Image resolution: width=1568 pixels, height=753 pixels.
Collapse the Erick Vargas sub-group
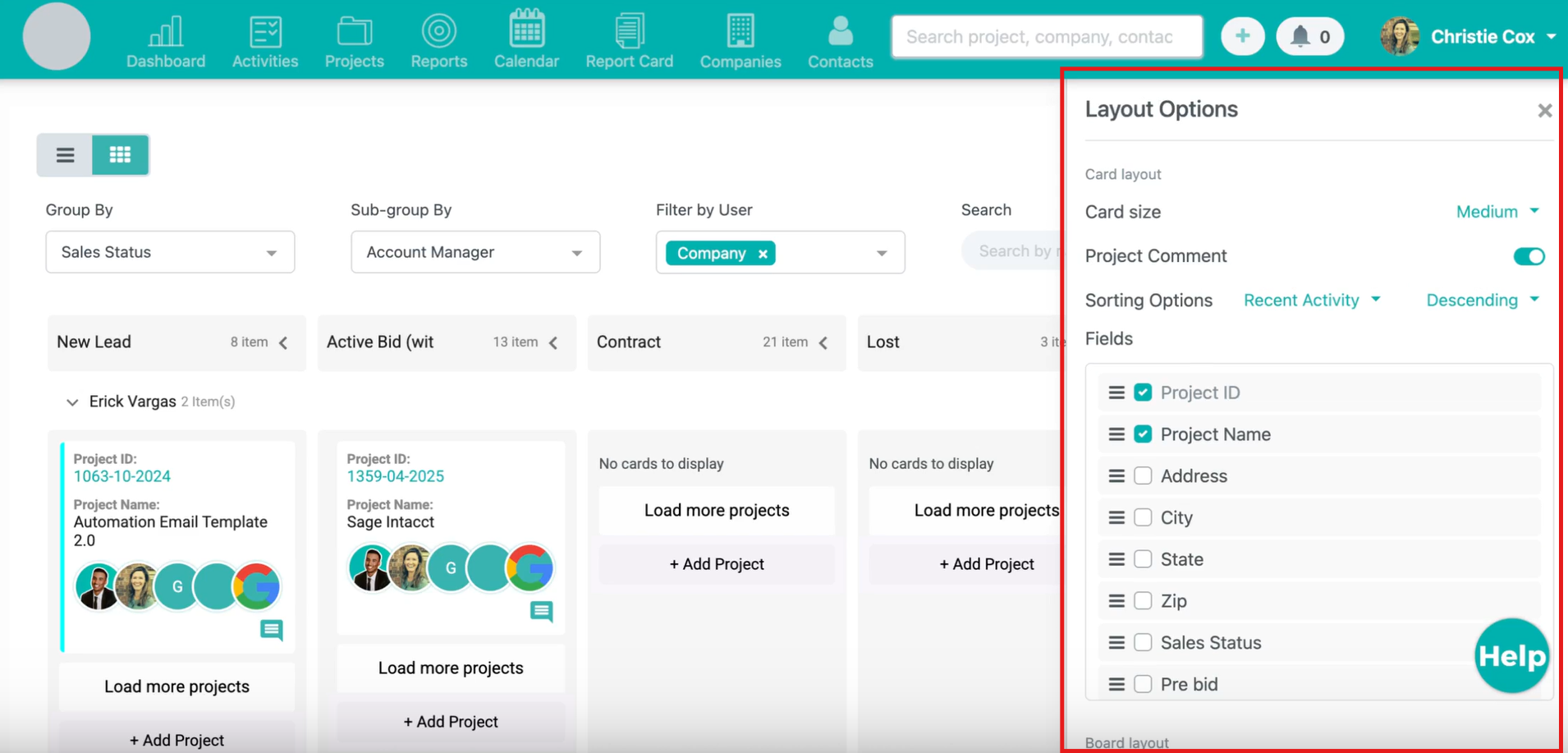pyautogui.click(x=72, y=402)
